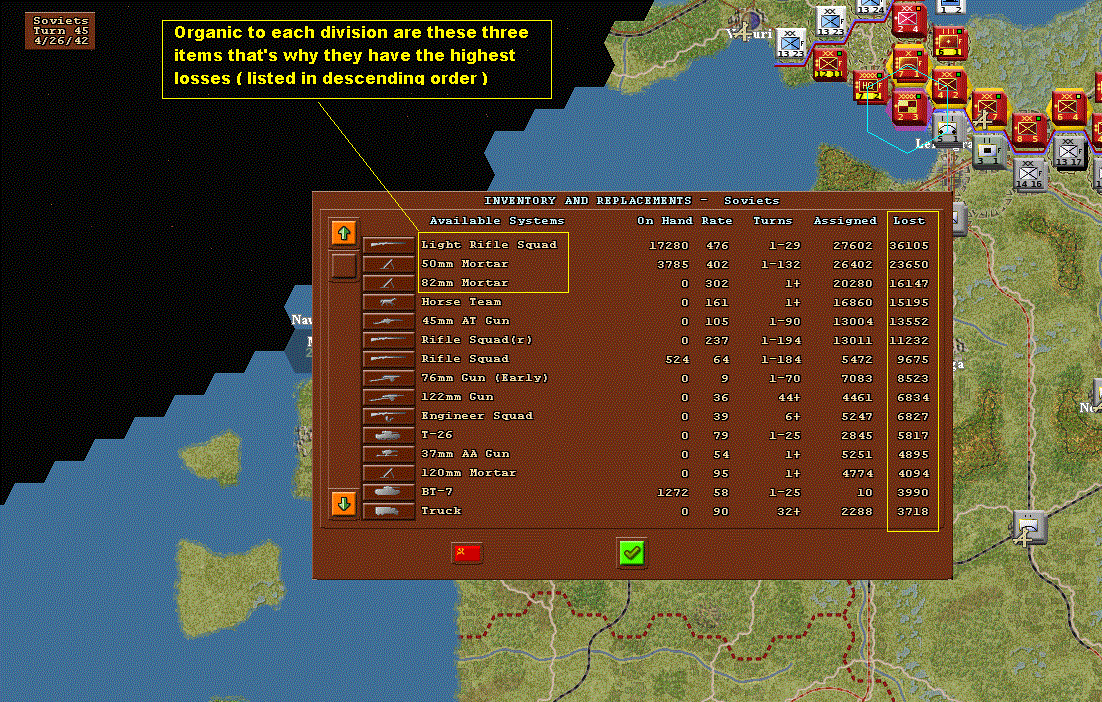
Task: Select the 50mm Mortar icon
Action: click(x=388, y=264)
